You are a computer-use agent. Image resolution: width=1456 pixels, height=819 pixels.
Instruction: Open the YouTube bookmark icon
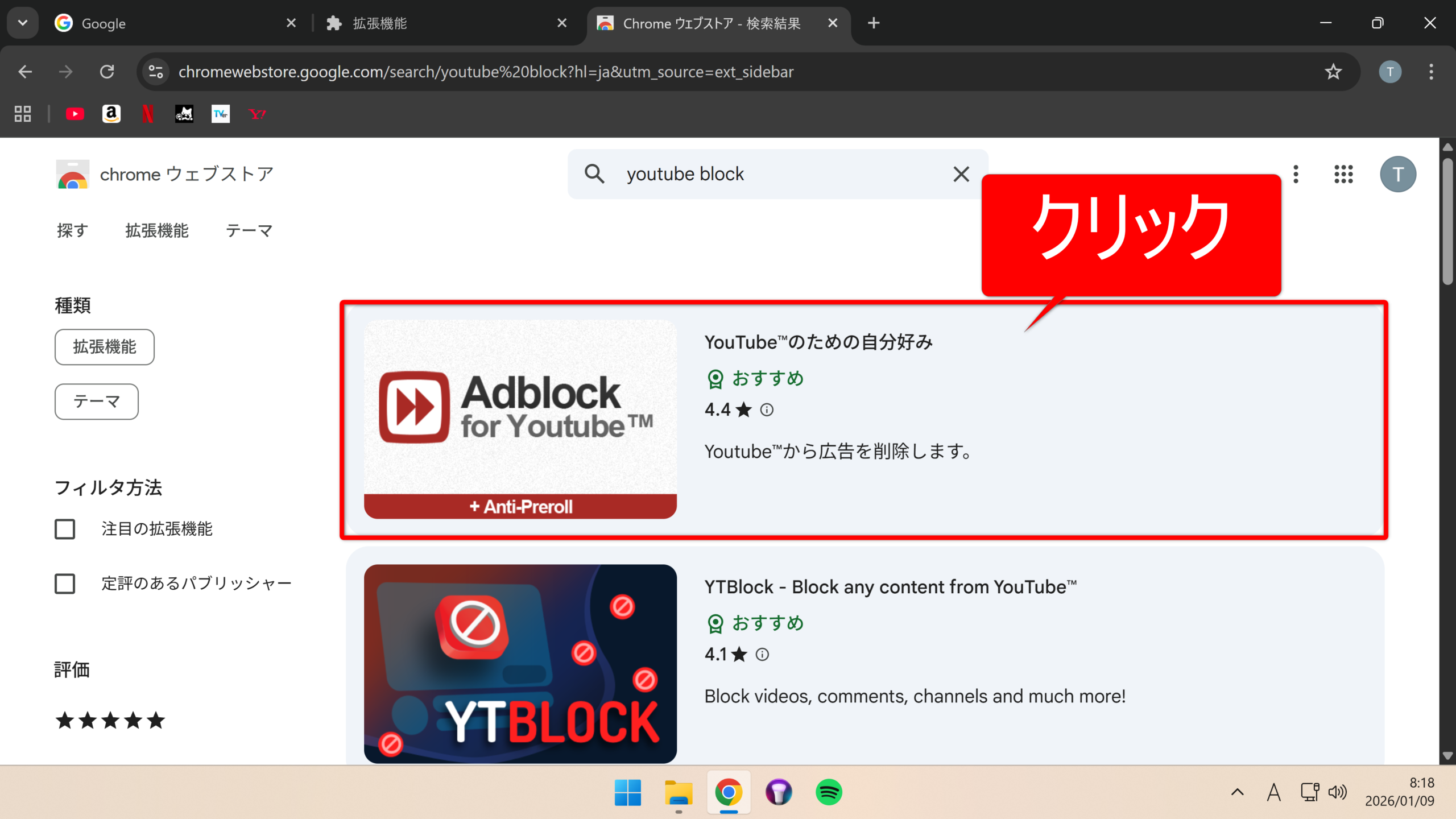pos(75,114)
